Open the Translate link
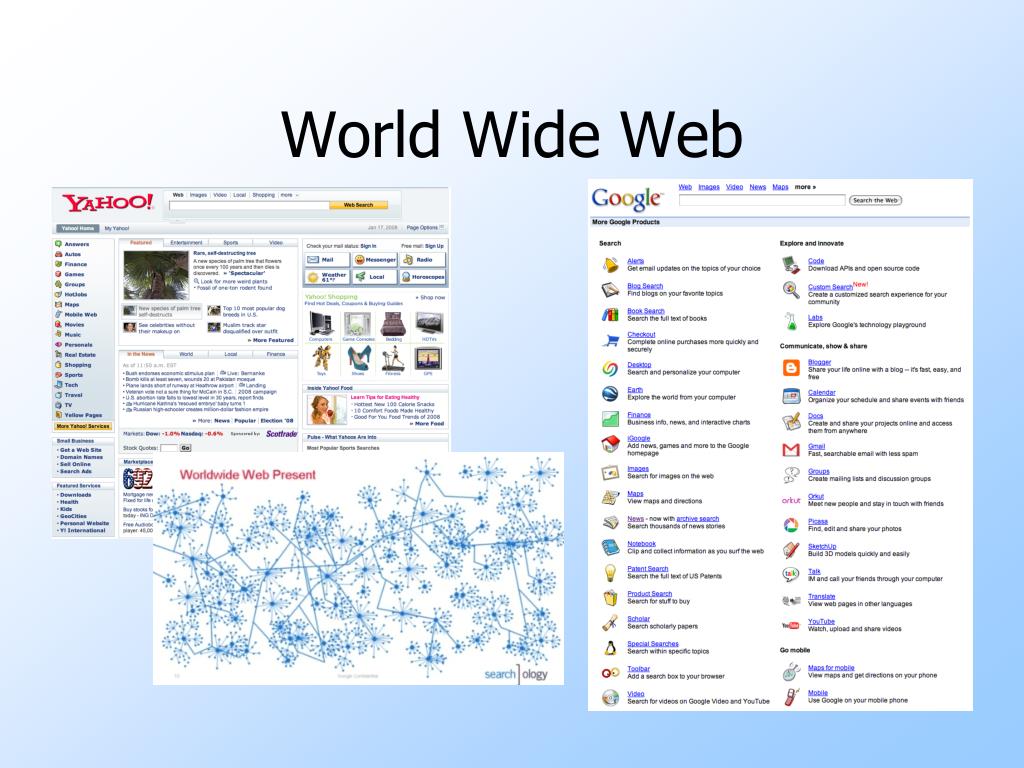This screenshot has height=768, width=1024. click(x=822, y=596)
